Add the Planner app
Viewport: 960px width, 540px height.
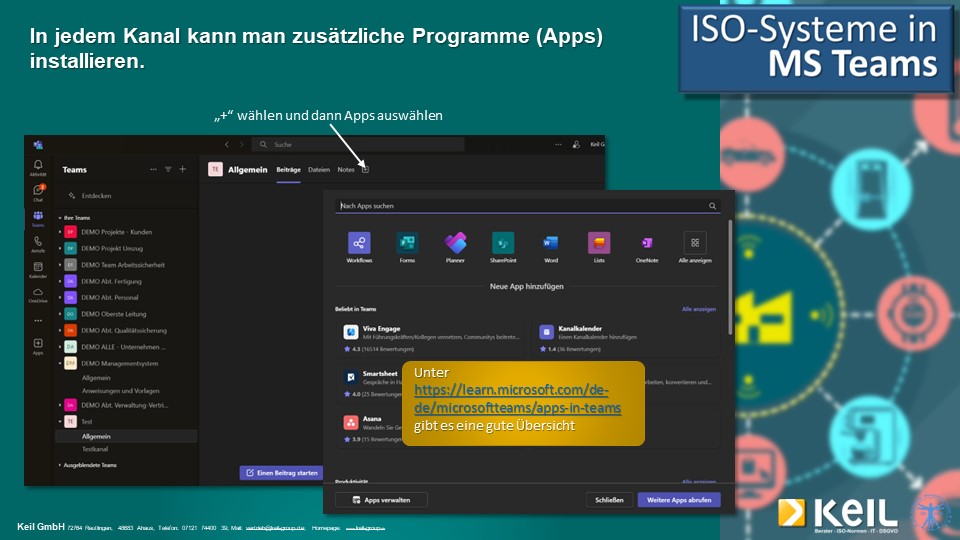tap(455, 243)
